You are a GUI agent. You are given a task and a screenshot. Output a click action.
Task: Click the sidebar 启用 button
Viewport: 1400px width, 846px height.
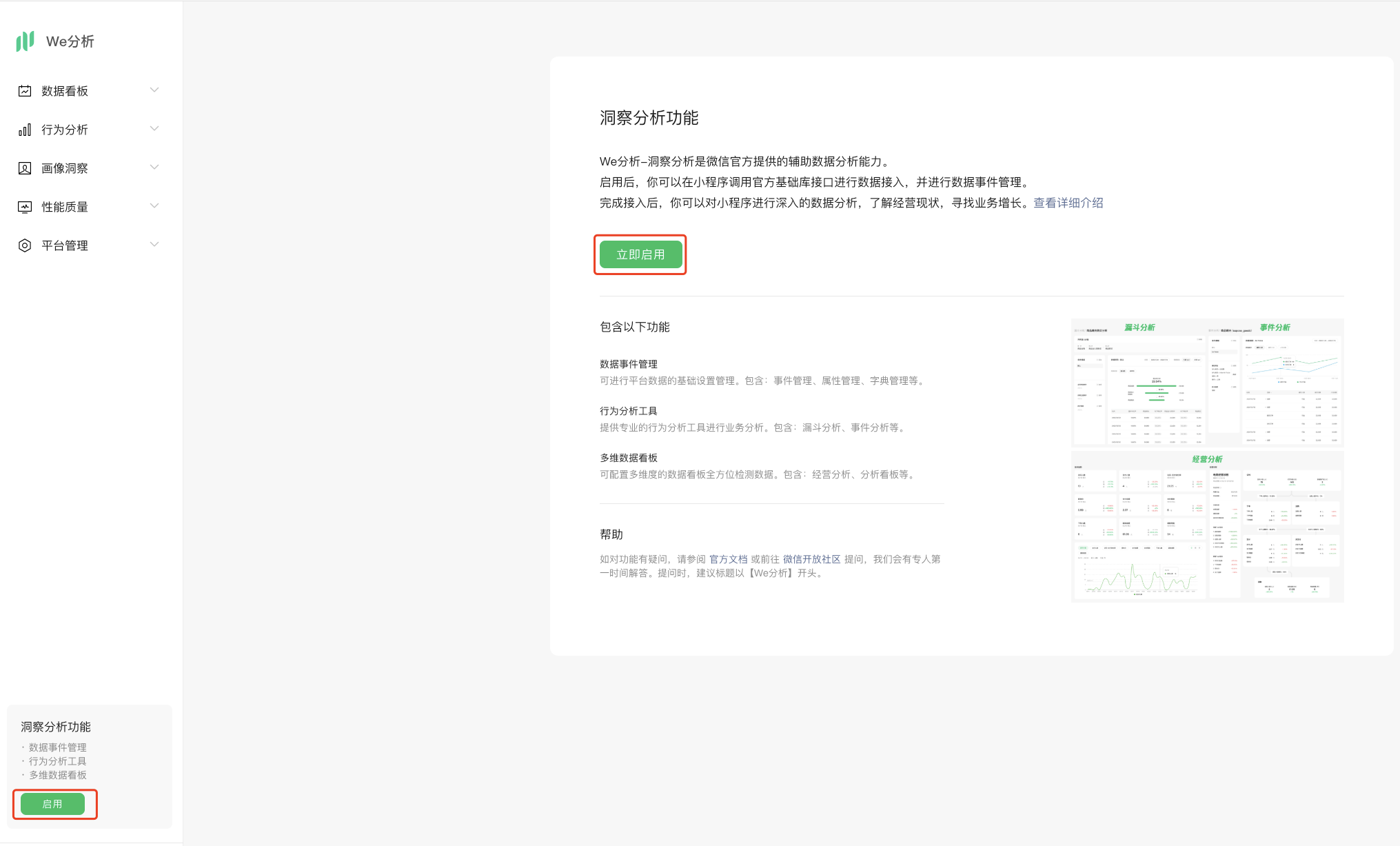(x=52, y=804)
